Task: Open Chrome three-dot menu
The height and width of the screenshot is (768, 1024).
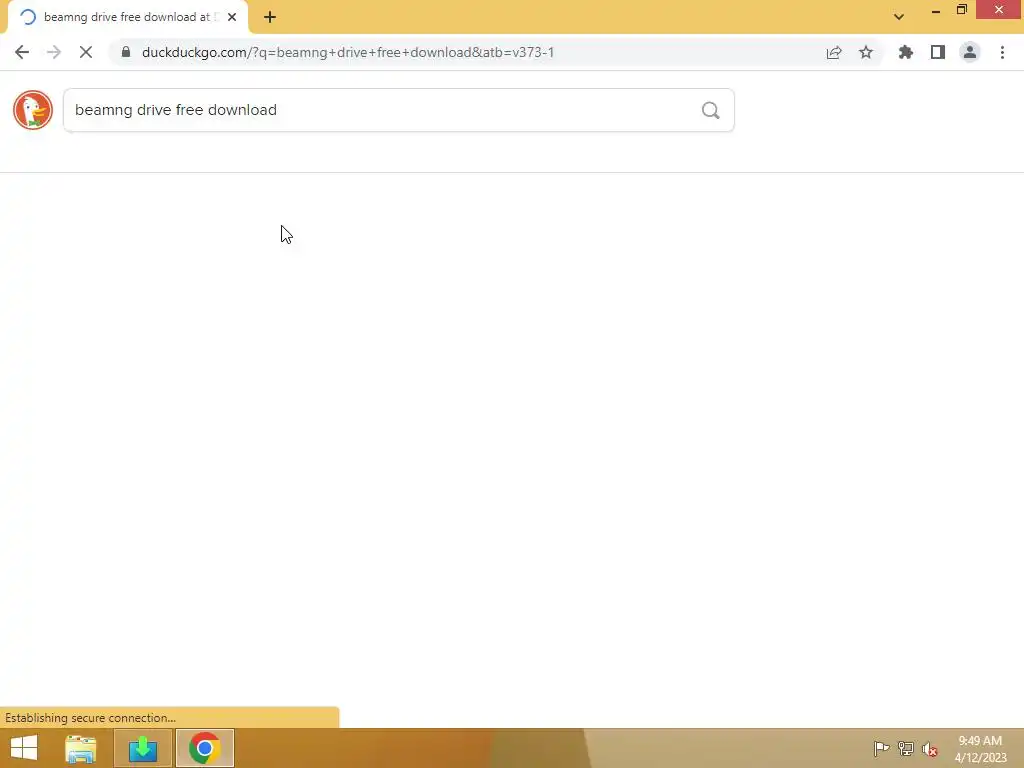Action: point(1002,52)
